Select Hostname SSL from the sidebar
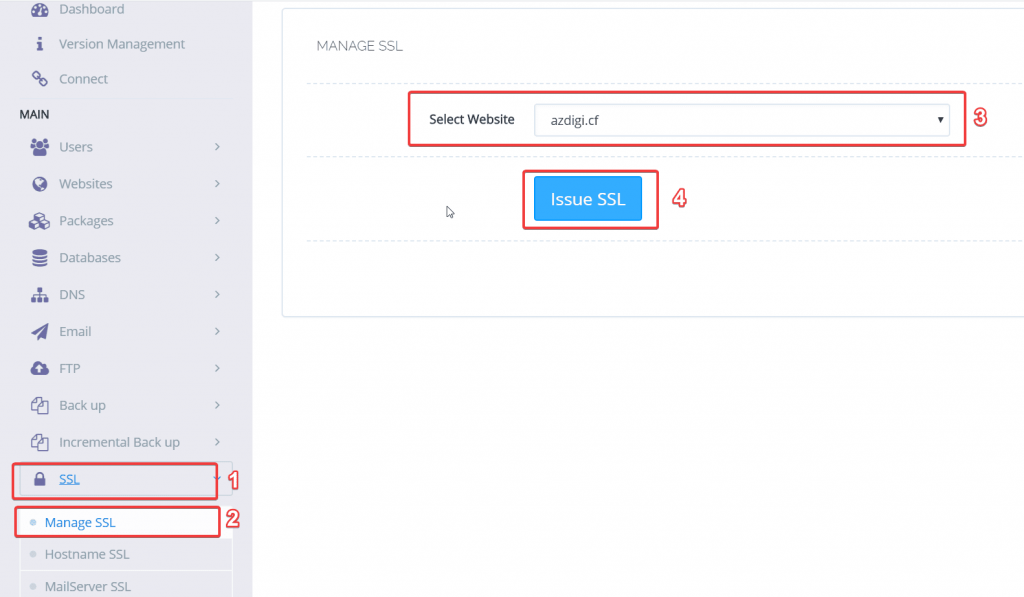Screen dimensions: 1024x597 click(90, 554)
